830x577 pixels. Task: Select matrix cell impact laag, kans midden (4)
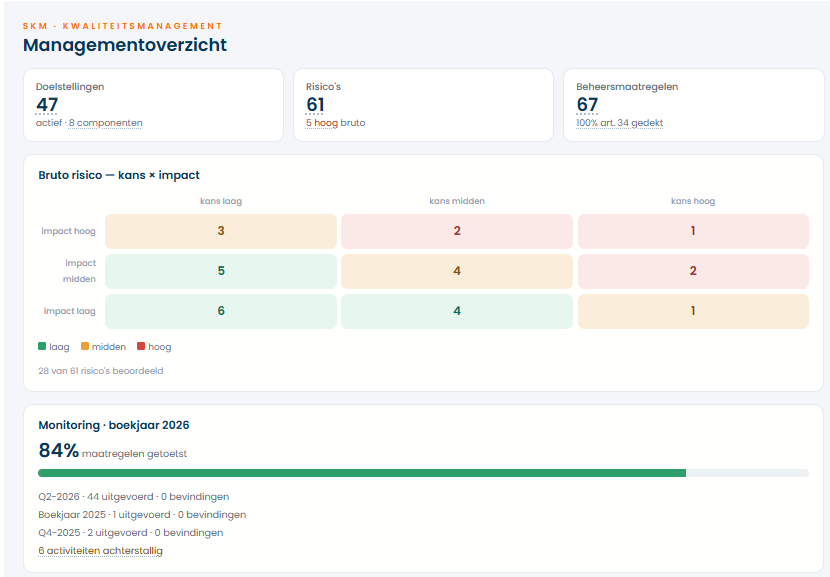pyautogui.click(x=457, y=311)
